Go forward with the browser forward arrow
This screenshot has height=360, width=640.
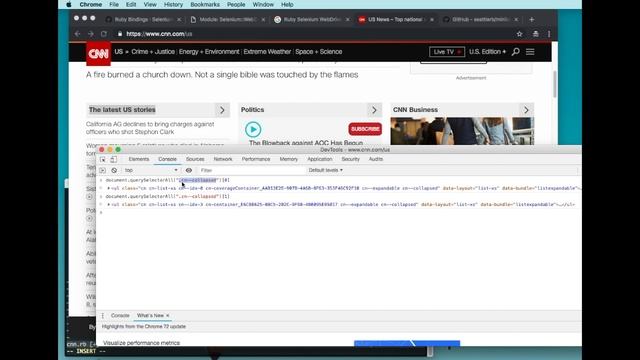tap(91, 34)
